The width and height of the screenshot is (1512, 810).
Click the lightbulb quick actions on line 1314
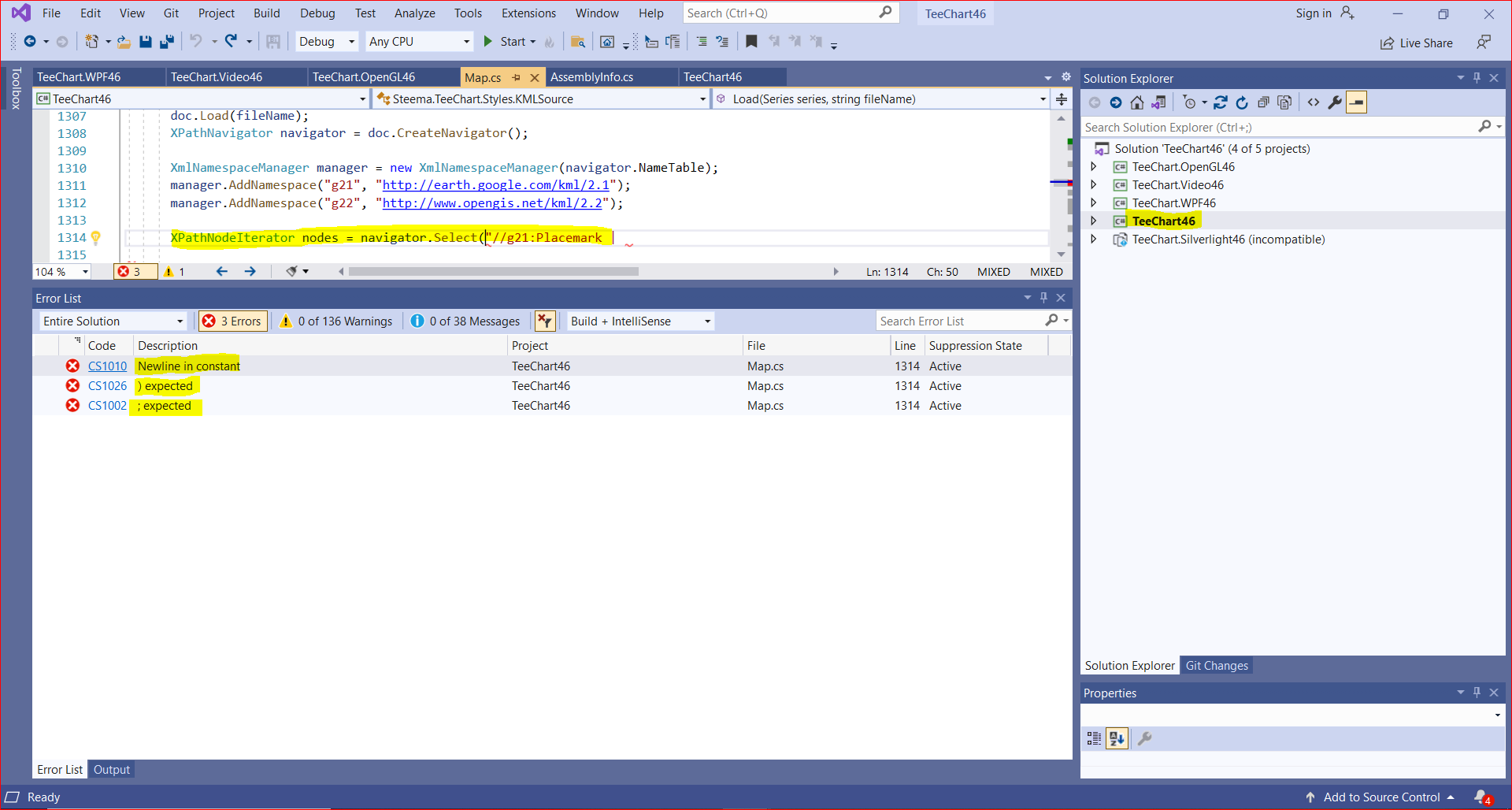[96, 237]
